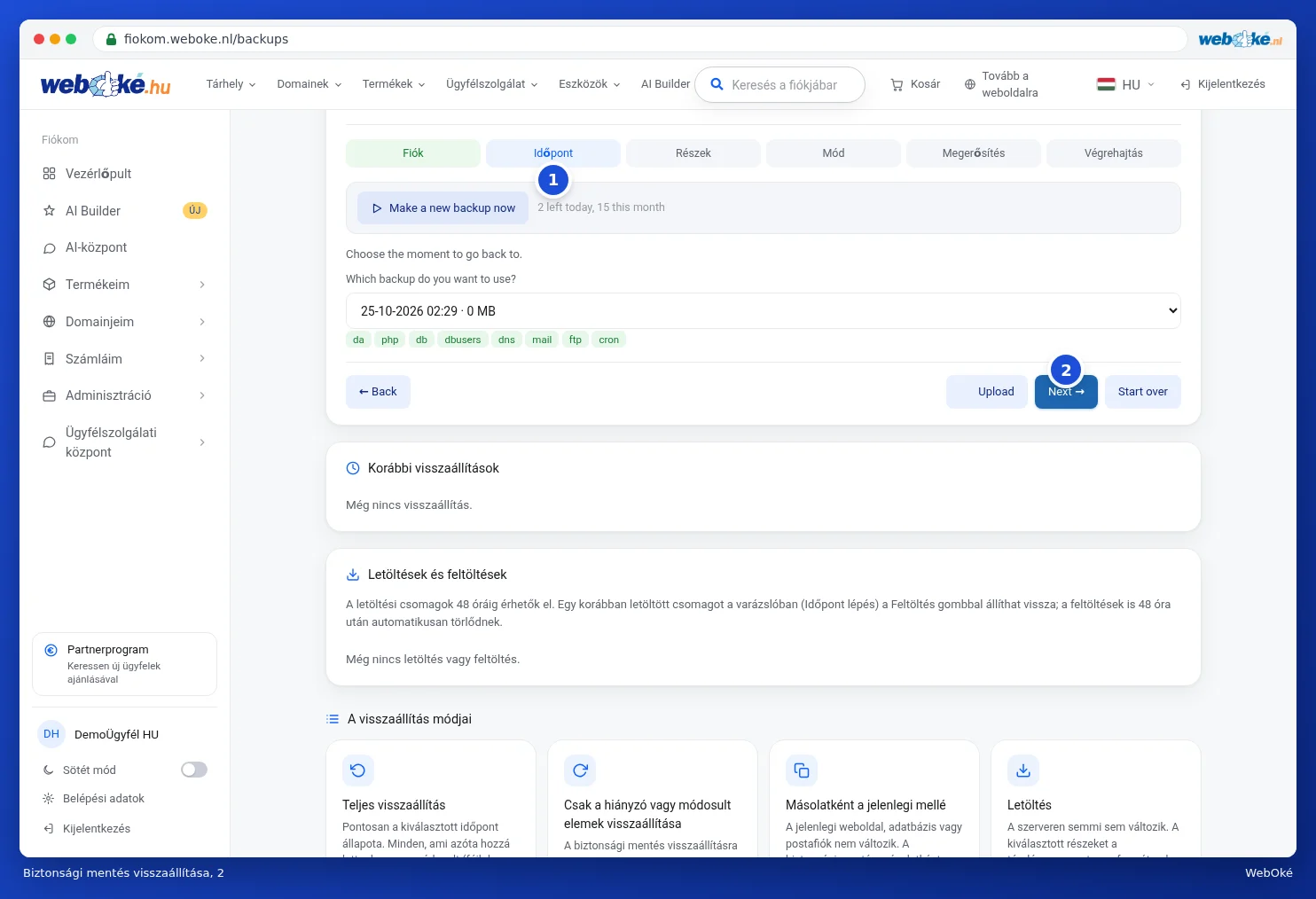Click the Upload button
Screen dimensions: 1316x899
(987, 392)
